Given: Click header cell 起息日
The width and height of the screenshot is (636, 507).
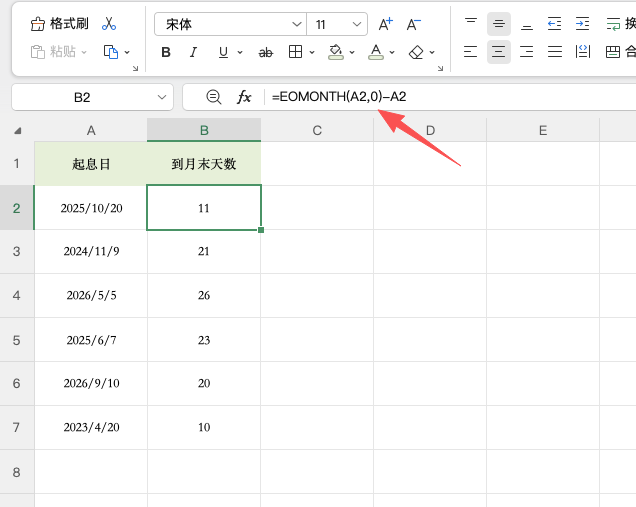Looking at the screenshot, I should tap(91, 164).
